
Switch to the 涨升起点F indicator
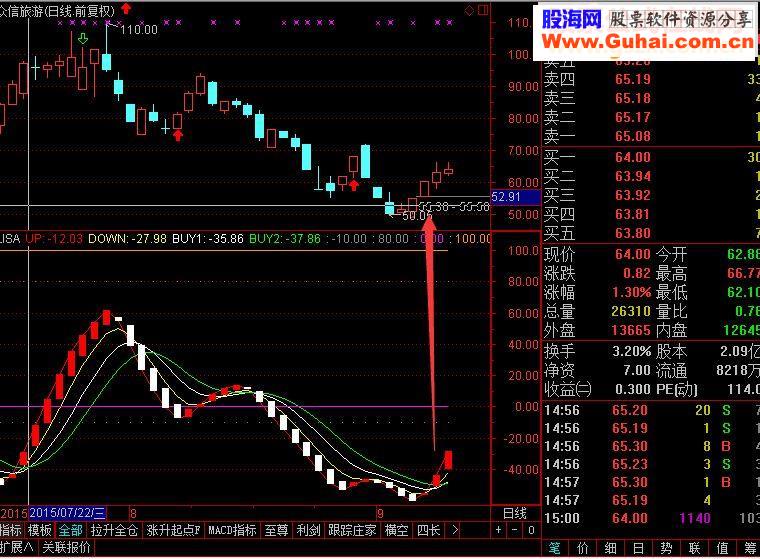tap(173, 530)
